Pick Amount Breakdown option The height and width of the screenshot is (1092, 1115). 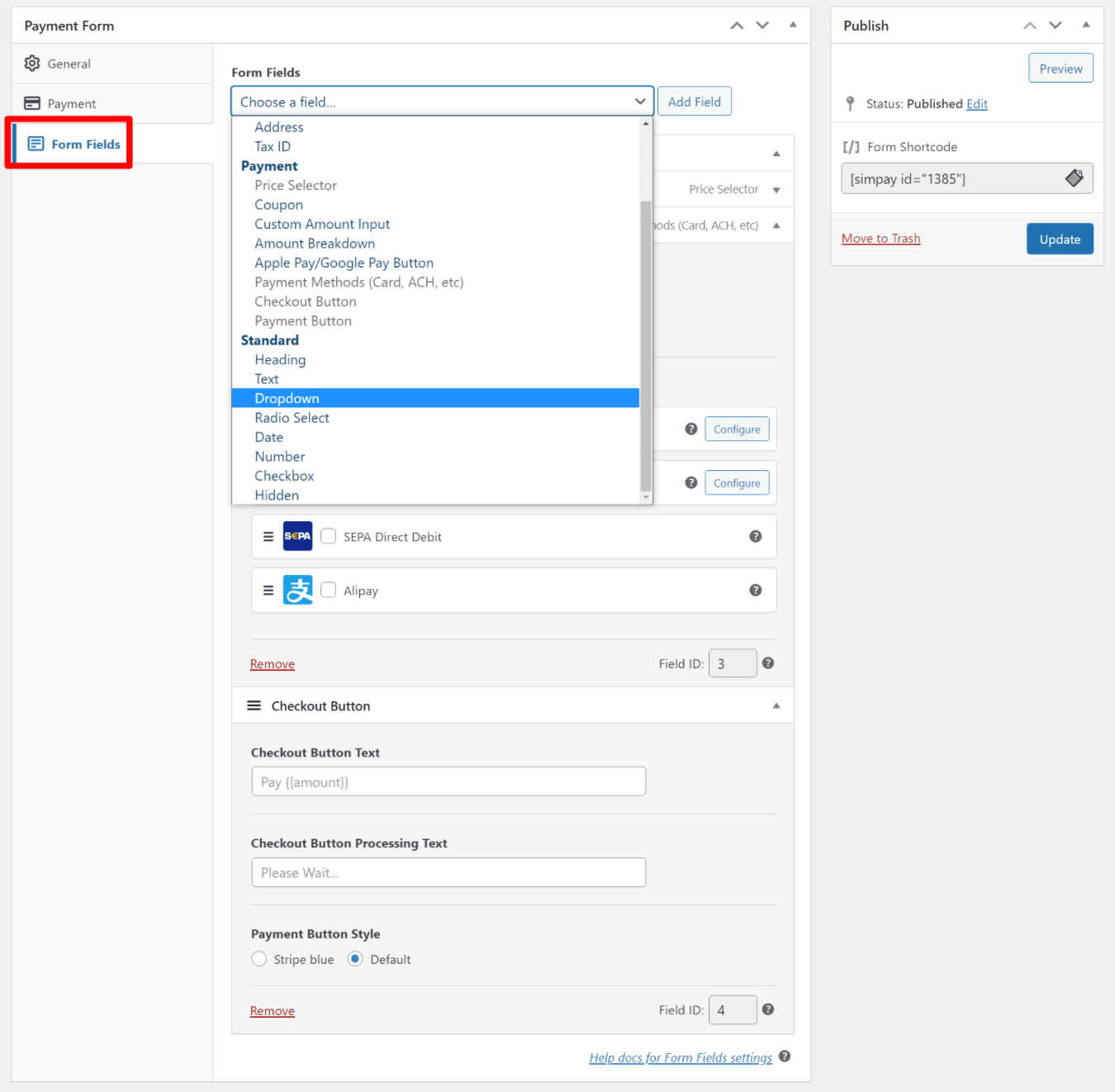click(315, 244)
